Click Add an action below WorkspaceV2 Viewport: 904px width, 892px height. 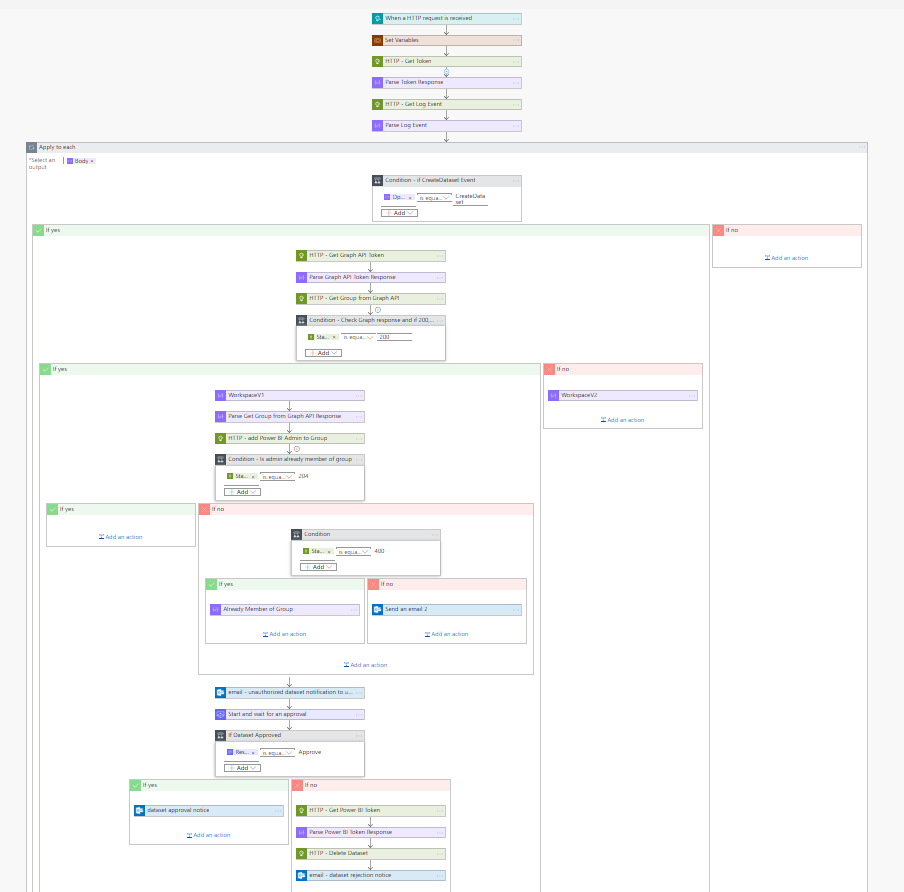coord(623,420)
